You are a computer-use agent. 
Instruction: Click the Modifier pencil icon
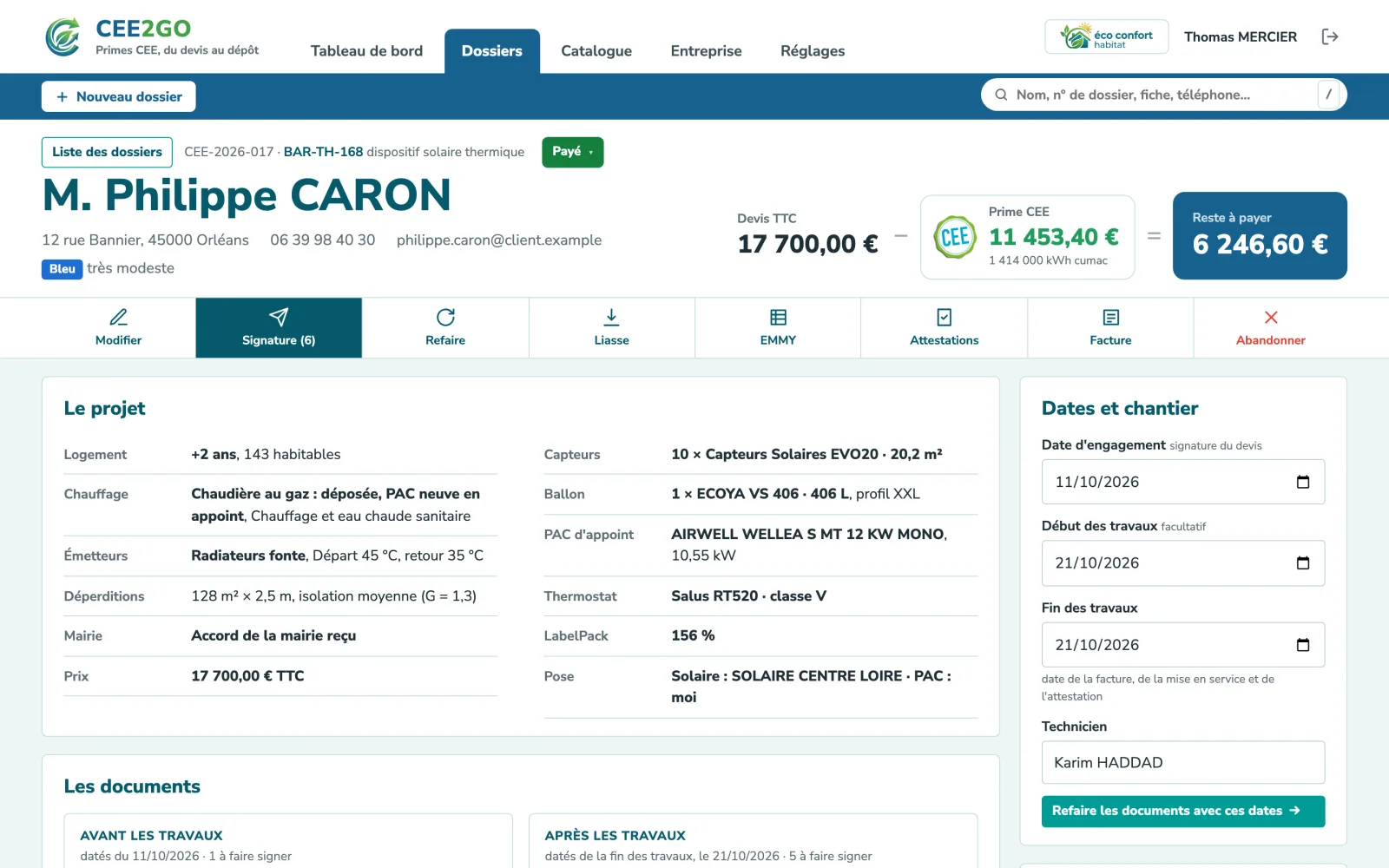(119, 317)
